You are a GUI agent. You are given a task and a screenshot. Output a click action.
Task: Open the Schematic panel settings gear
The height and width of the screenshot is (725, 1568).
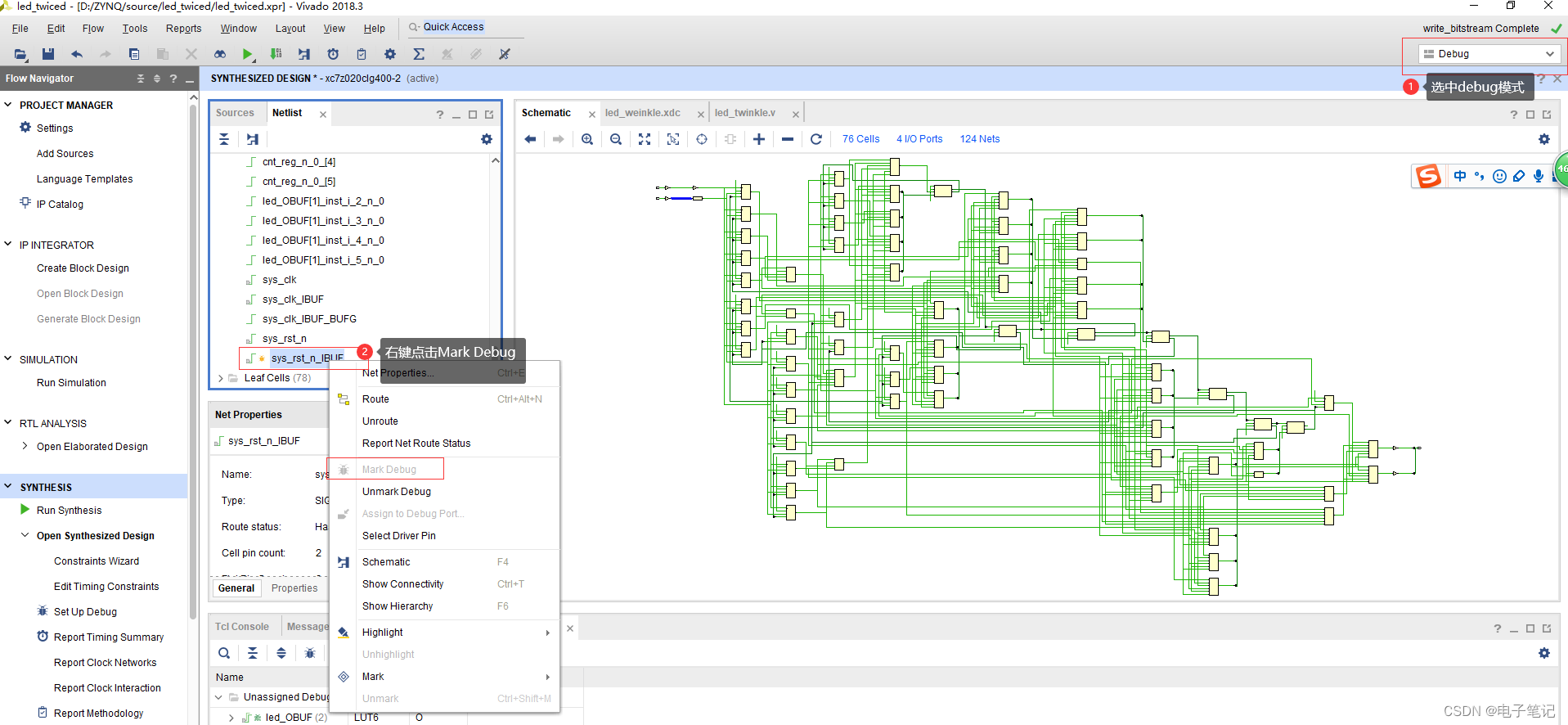[1544, 139]
